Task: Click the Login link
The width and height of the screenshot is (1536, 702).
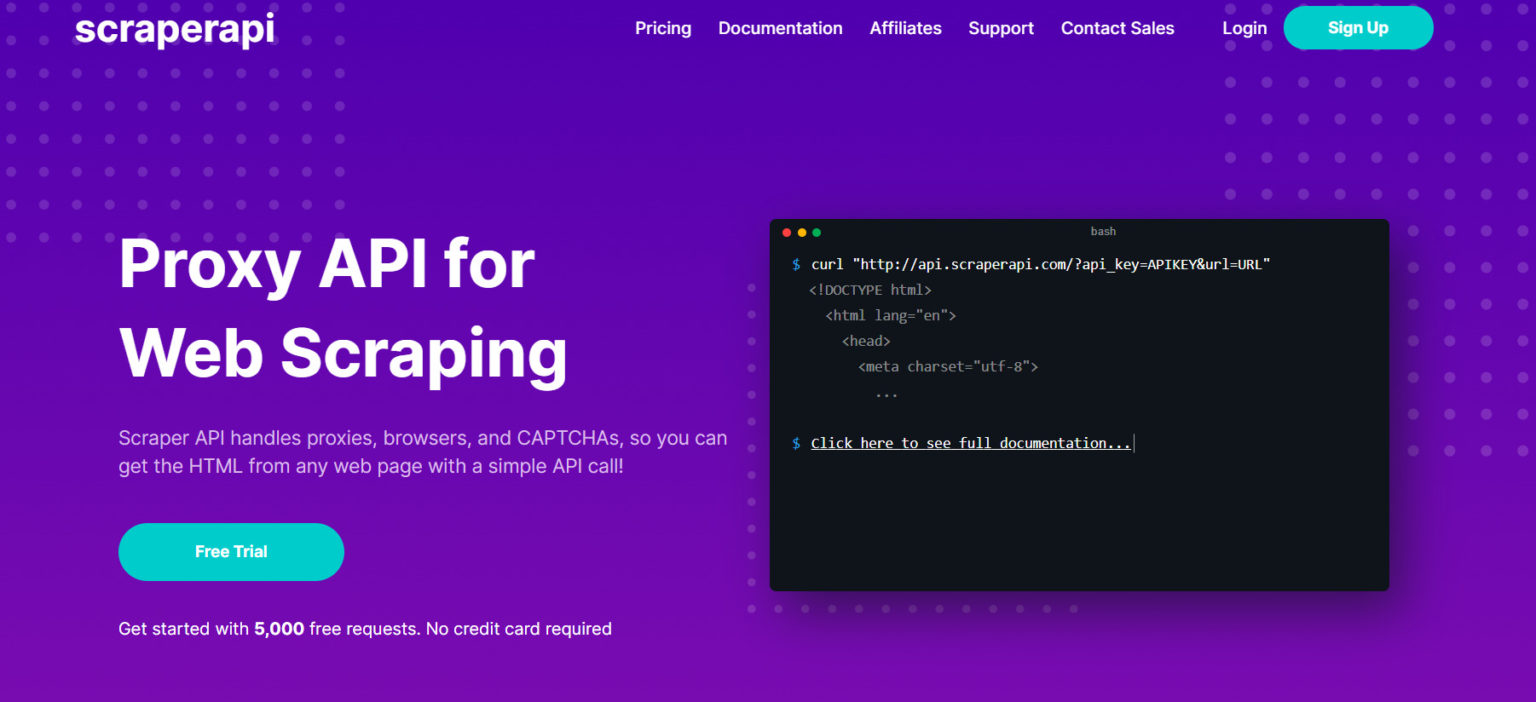Action: (x=1244, y=28)
